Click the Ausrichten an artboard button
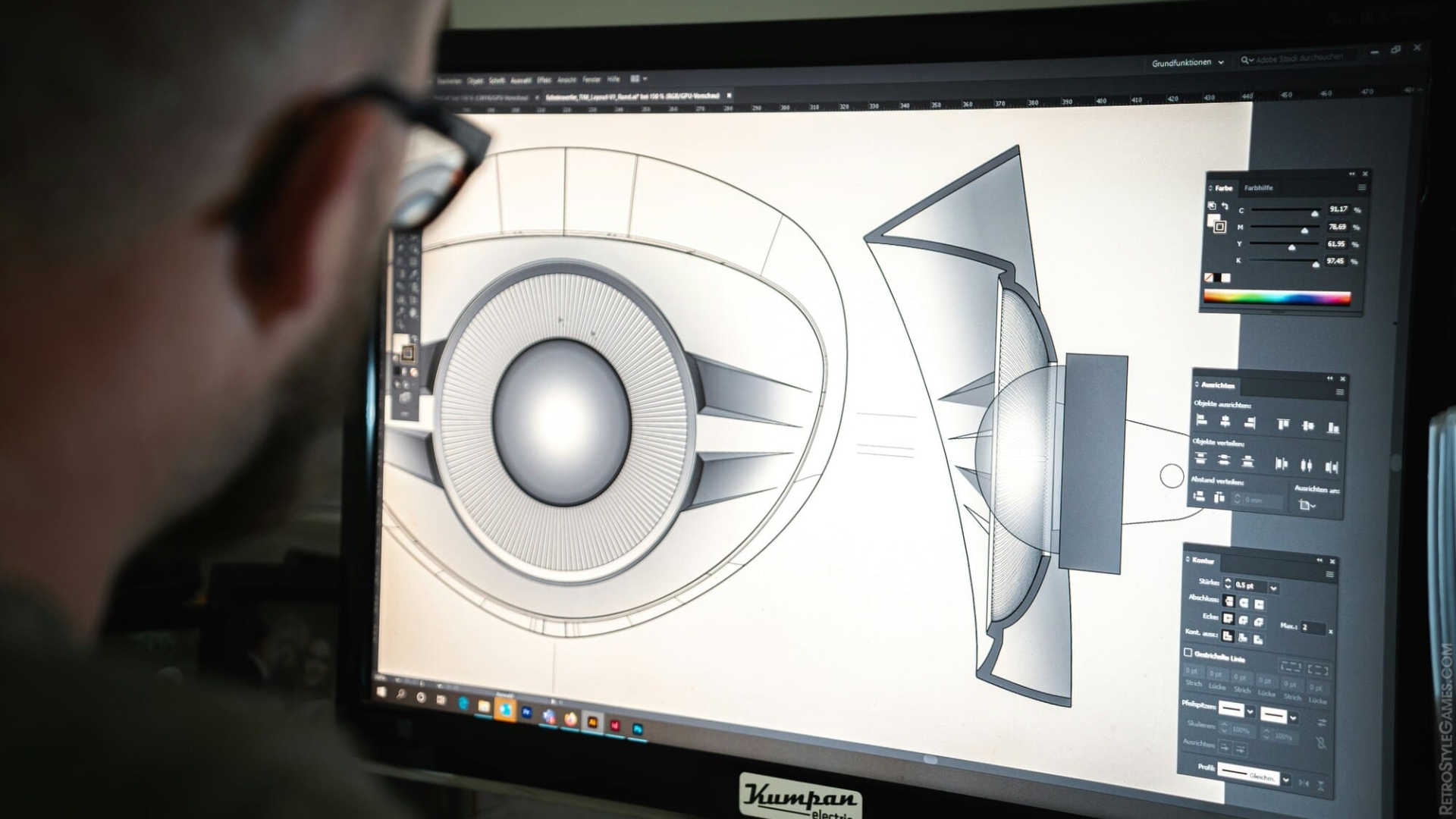 [1307, 505]
